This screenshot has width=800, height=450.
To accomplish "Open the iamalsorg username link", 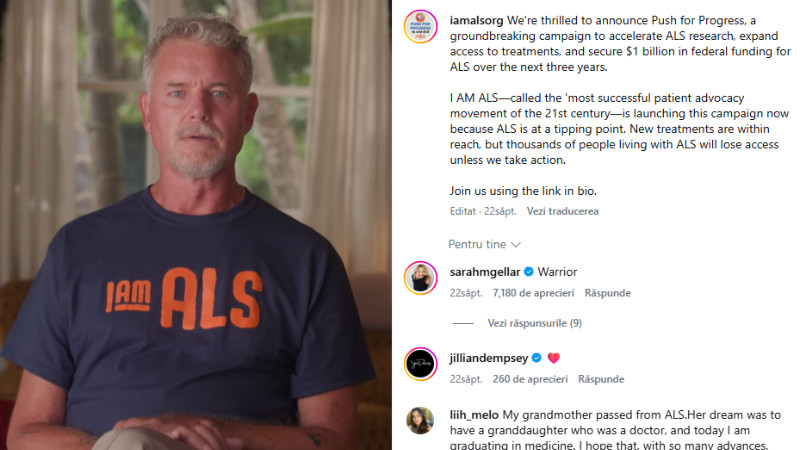I will click(476, 21).
